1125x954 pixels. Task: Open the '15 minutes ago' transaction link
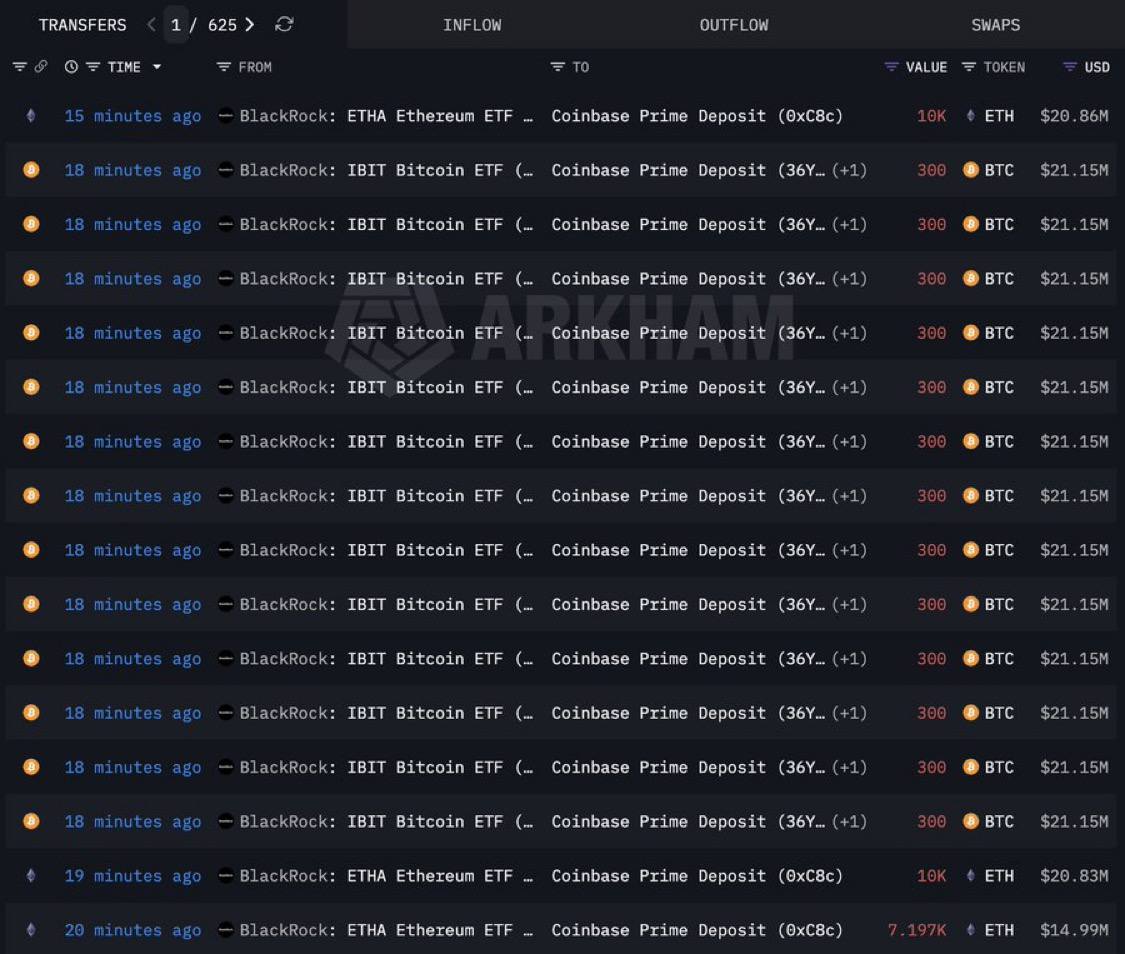click(x=132, y=116)
